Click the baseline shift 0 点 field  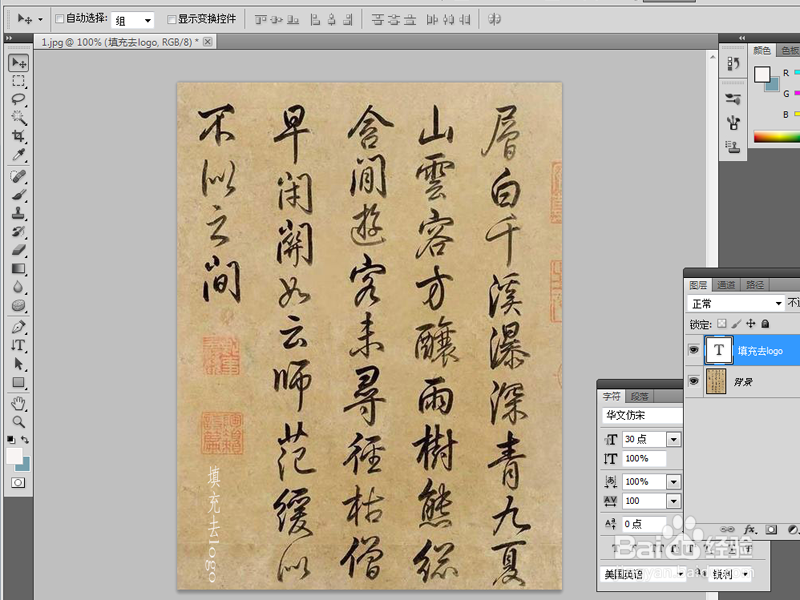pyautogui.click(x=644, y=524)
